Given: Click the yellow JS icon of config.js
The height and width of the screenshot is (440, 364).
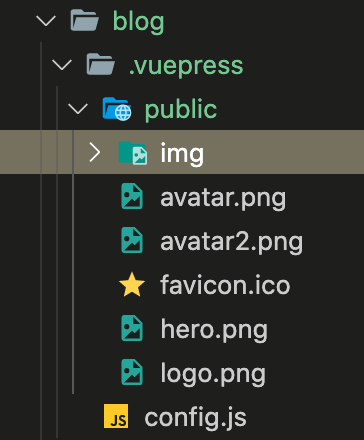Looking at the screenshot, I should pyautogui.click(x=116, y=416).
